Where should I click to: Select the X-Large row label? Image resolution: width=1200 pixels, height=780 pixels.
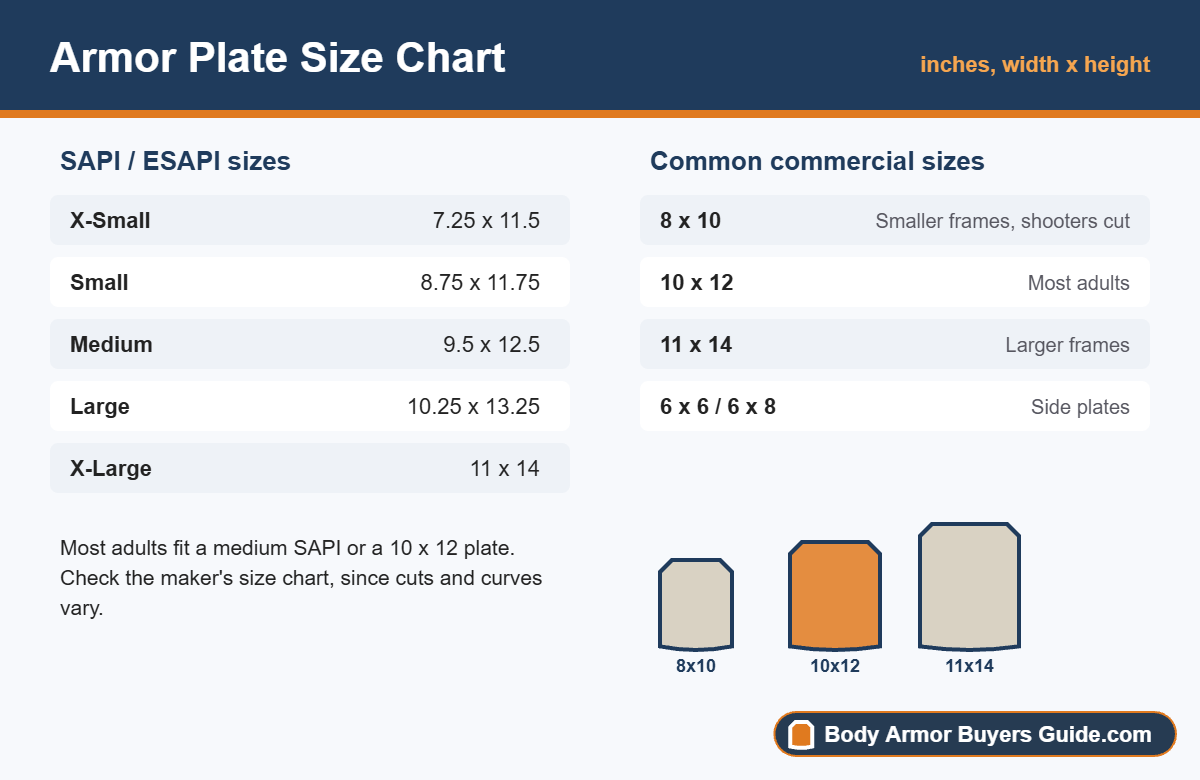coord(111,468)
